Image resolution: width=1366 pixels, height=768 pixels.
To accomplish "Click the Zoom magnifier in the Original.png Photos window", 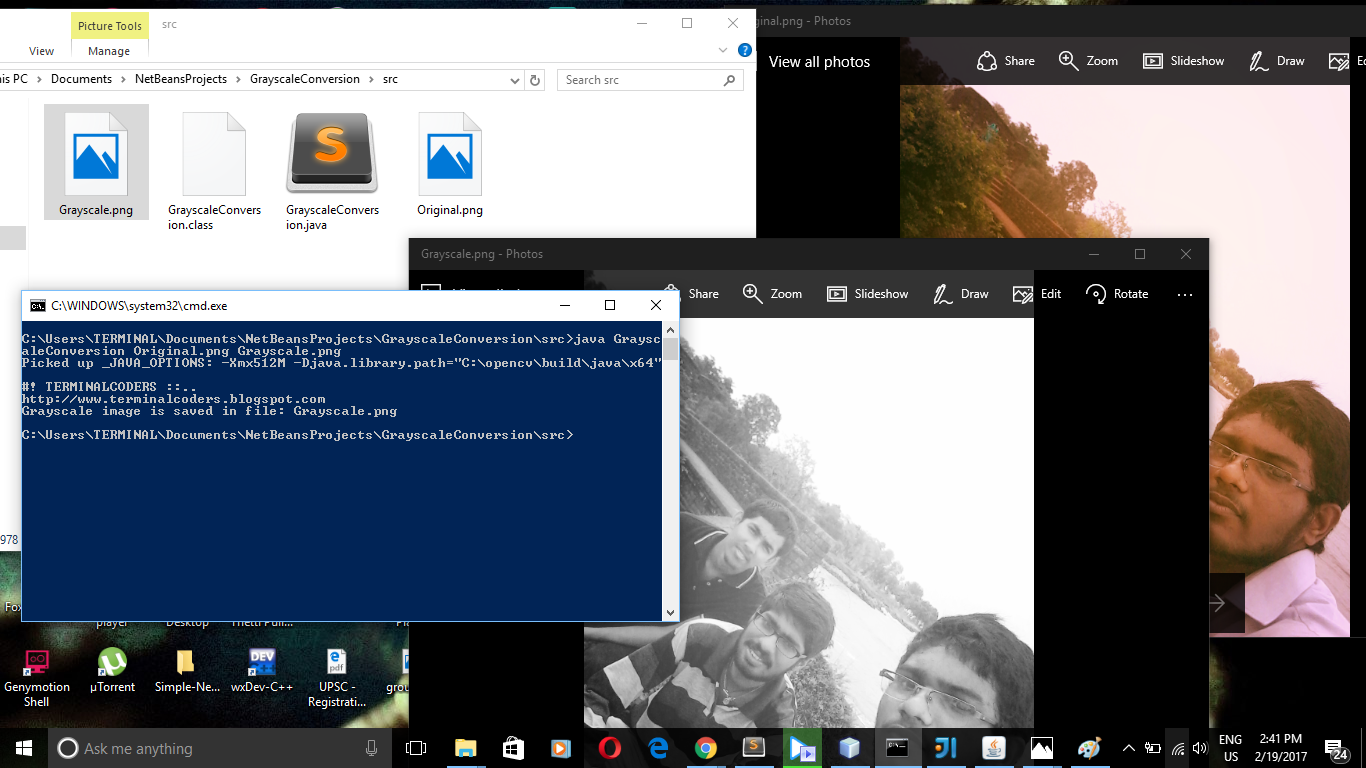I will [1088, 61].
